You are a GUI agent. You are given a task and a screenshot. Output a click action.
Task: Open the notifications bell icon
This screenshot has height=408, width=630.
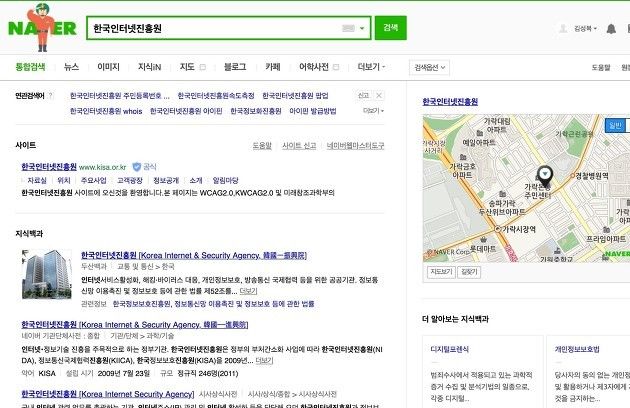[x=611, y=29]
